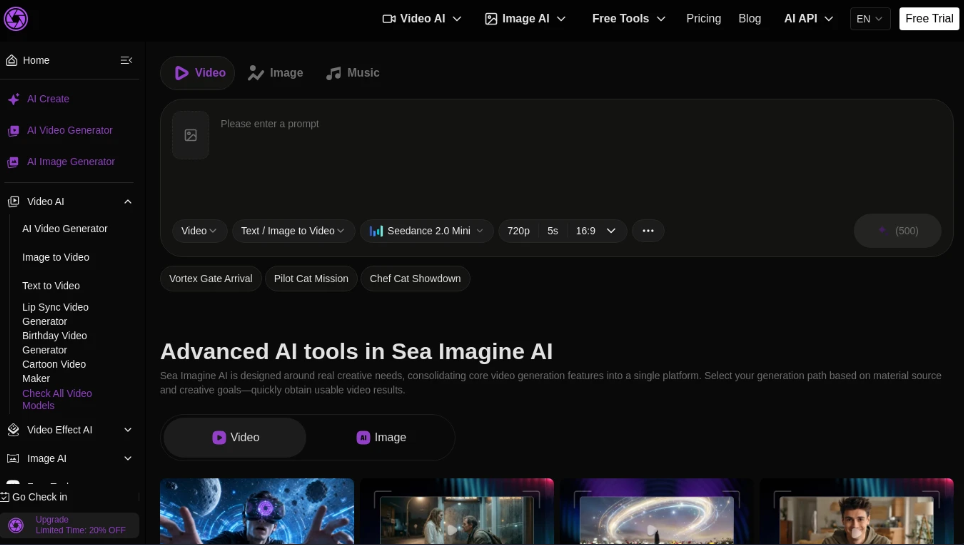Click the Free Trial button

click(x=928, y=18)
